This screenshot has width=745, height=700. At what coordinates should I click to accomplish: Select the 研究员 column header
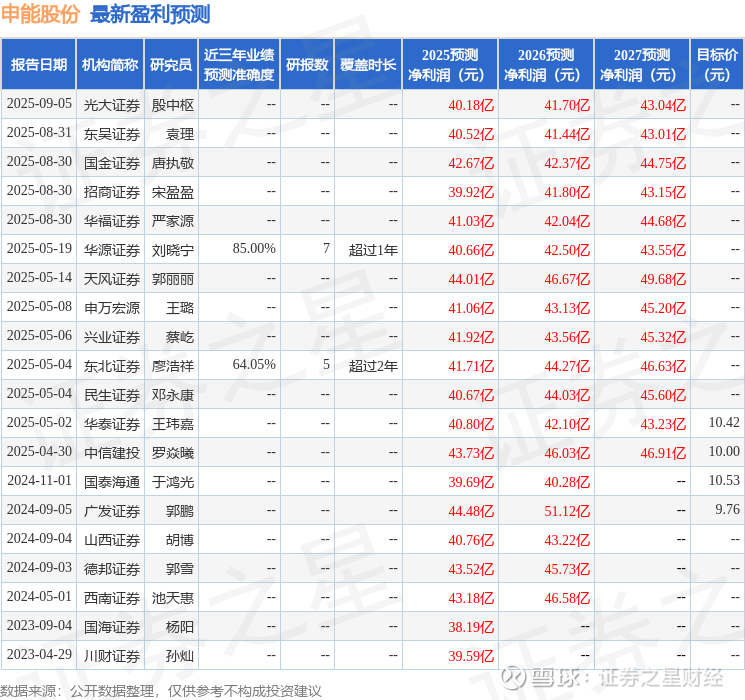pyautogui.click(x=171, y=64)
